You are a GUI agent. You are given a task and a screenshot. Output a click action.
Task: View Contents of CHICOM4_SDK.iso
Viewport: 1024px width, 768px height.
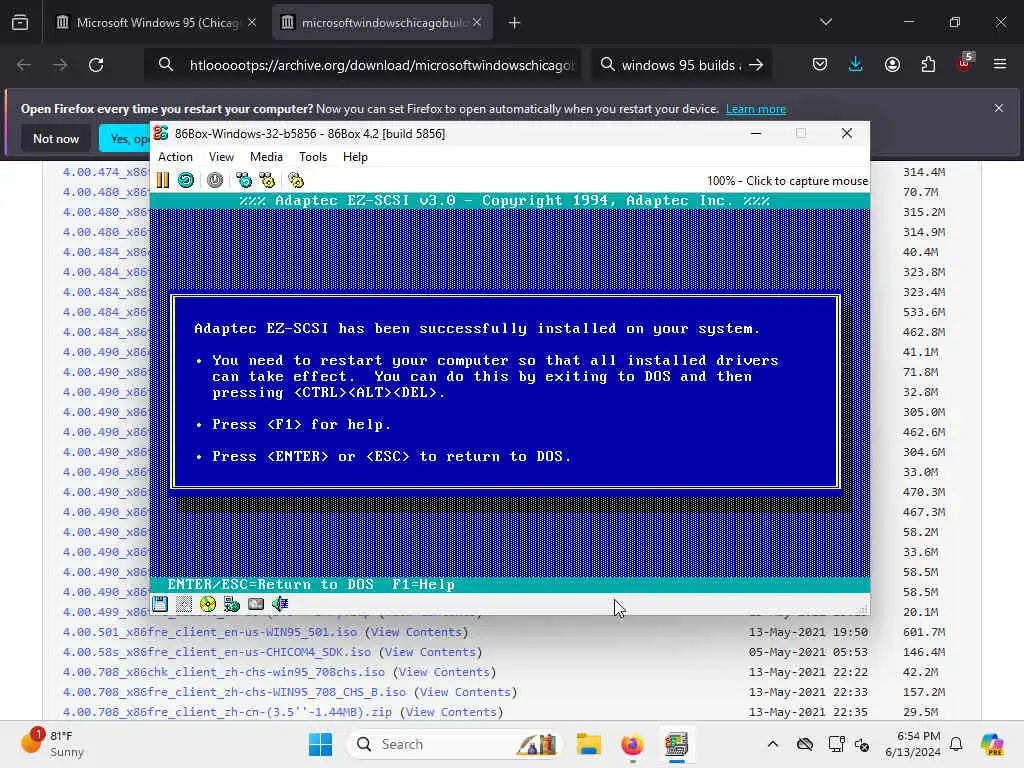coord(430,652)
